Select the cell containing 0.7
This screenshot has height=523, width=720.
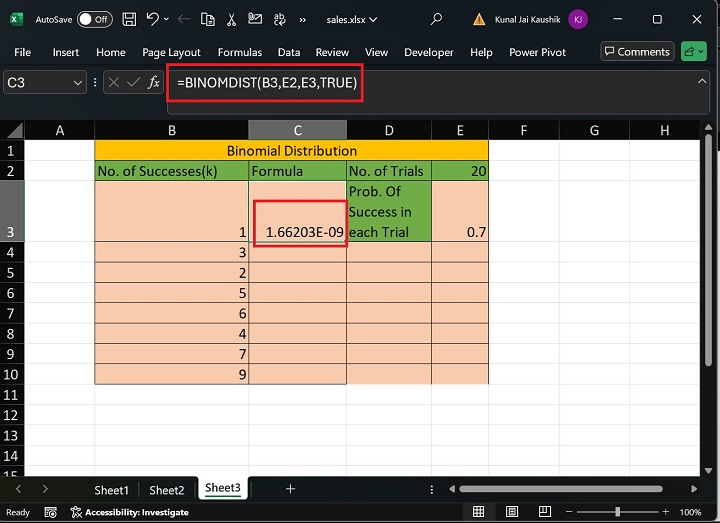460,211
